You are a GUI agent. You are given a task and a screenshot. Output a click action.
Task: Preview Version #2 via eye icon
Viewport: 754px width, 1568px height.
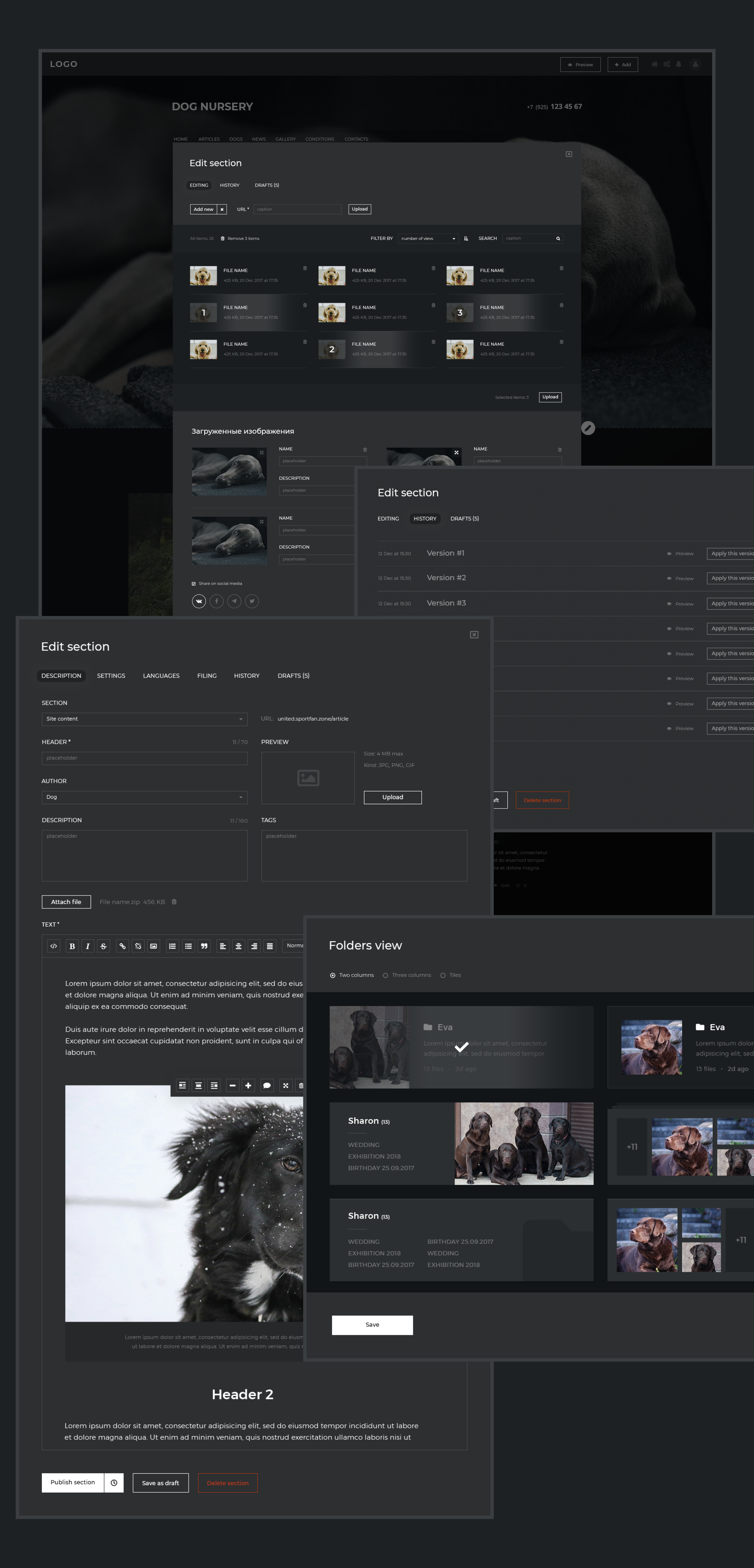680,579
